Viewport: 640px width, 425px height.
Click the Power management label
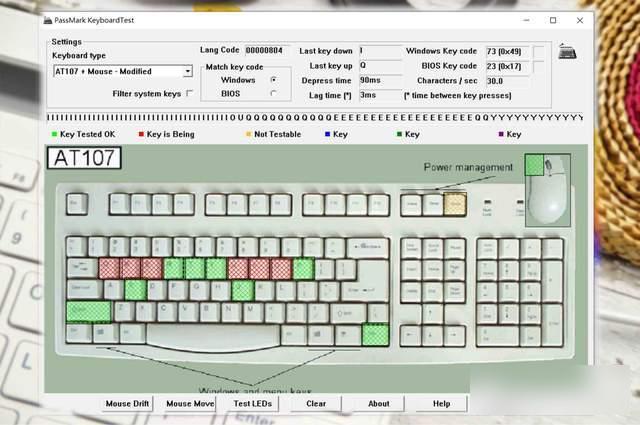pyautogui.click(x=468, y=167)
